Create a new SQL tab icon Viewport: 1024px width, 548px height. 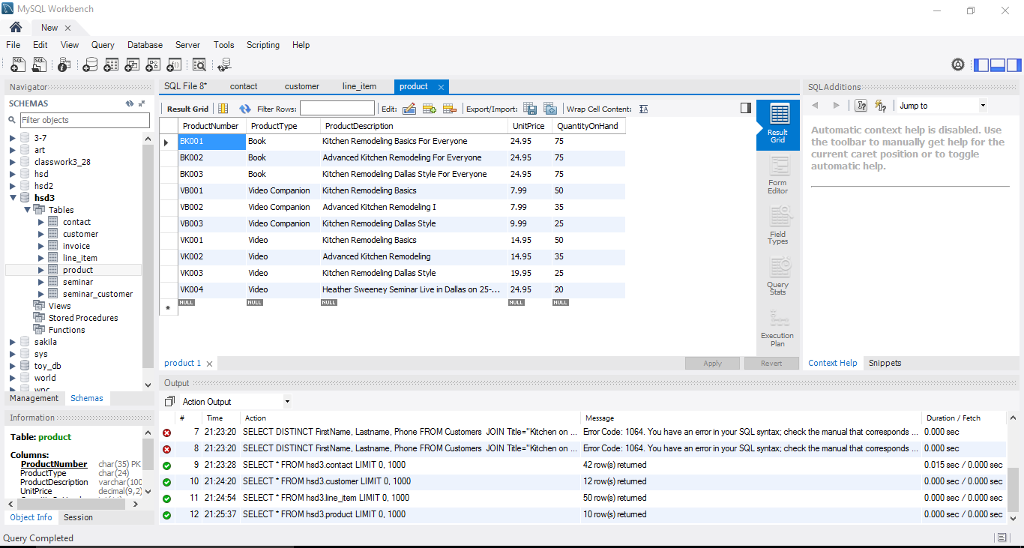point(18,65)
